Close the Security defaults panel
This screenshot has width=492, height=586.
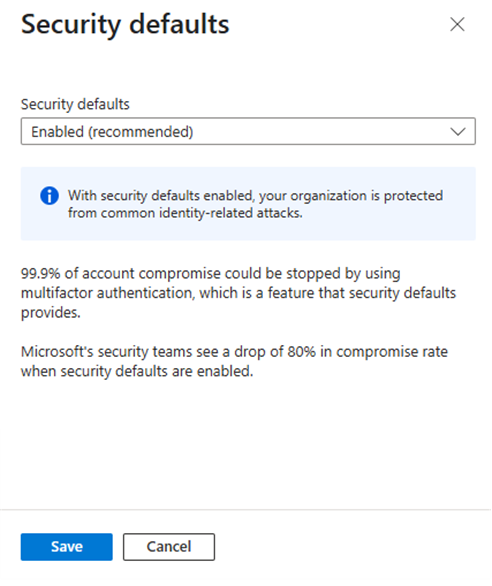tap(457, 24)
